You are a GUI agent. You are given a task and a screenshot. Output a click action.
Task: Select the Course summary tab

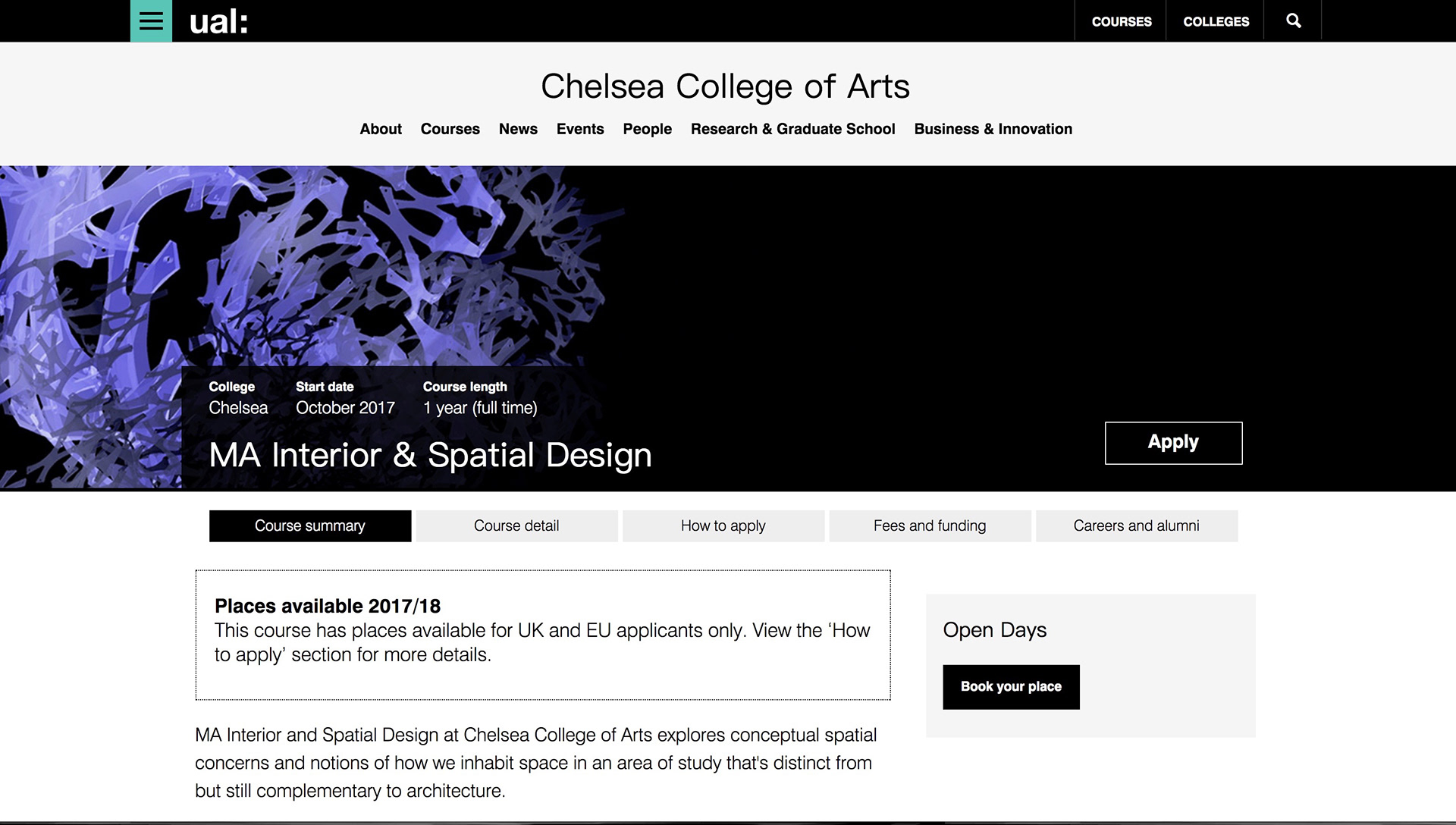(310, 525)
